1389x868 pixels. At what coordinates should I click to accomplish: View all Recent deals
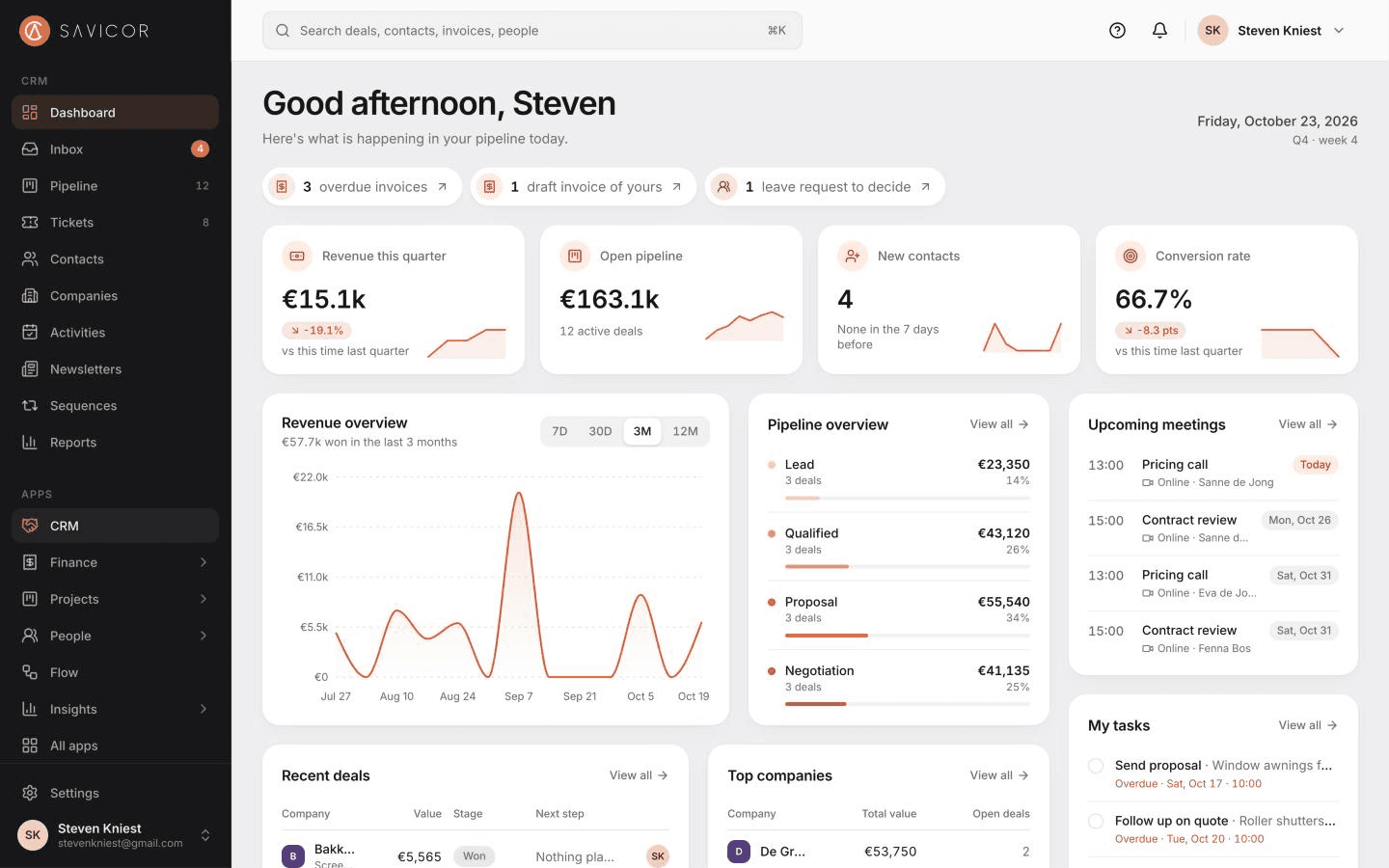coord(639,775)
